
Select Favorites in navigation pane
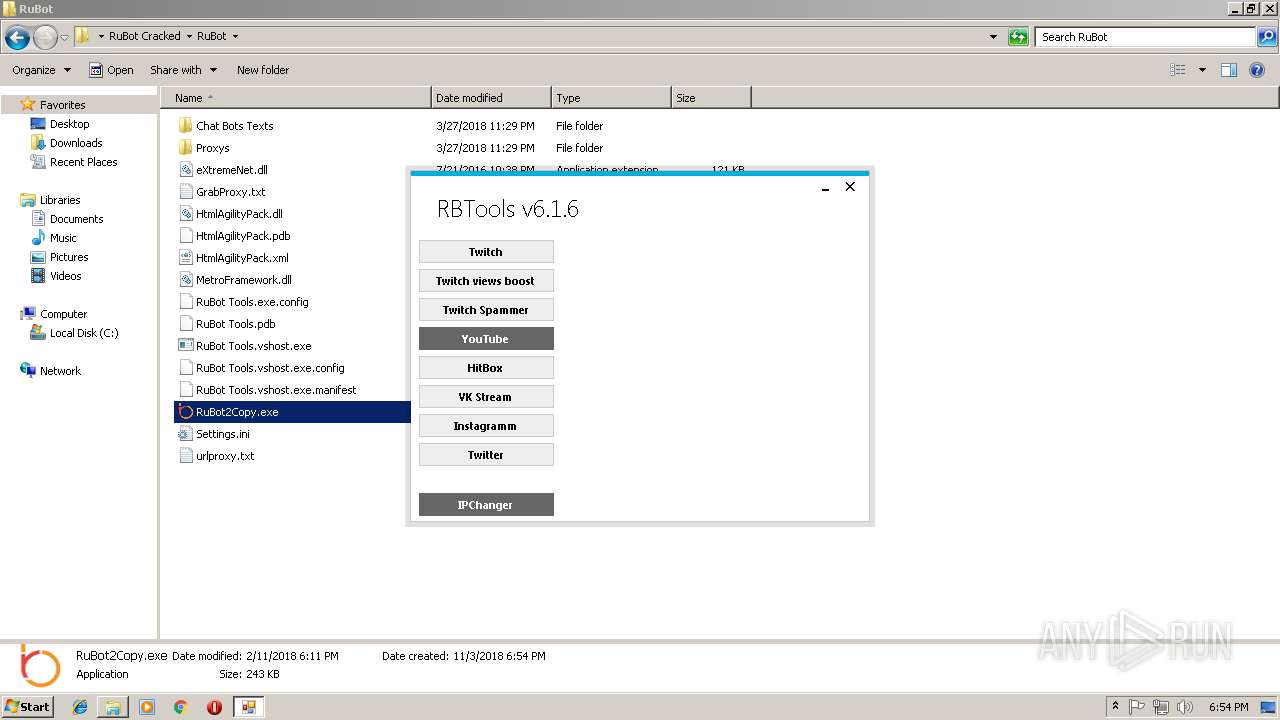[62, 105]
